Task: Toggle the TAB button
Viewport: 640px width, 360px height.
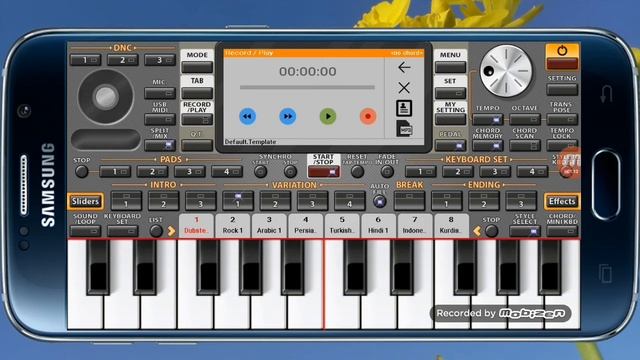Action: [x=197, y=93]
